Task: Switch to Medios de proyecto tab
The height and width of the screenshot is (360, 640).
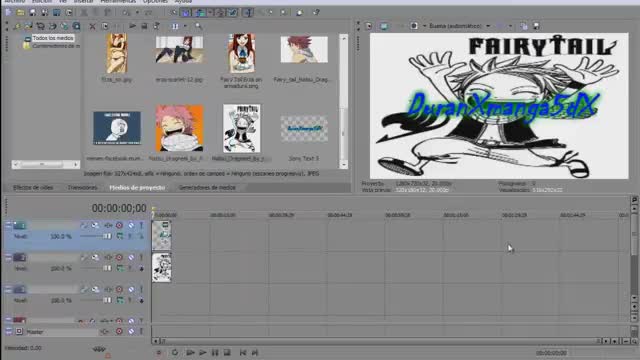Action: coord(137,188)
